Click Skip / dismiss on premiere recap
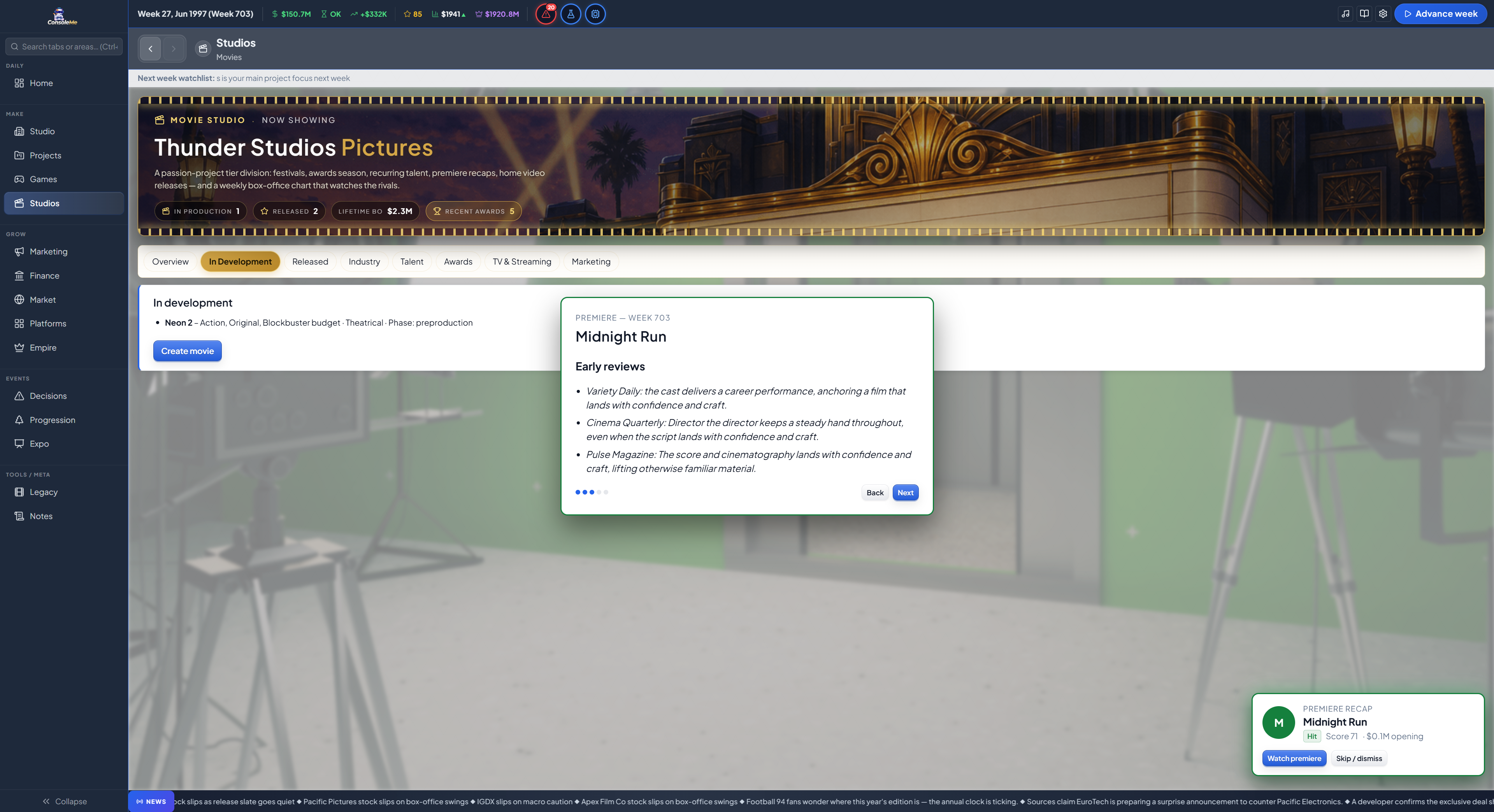Viewport: 1494px width, 812px height. pos(1359,758)
